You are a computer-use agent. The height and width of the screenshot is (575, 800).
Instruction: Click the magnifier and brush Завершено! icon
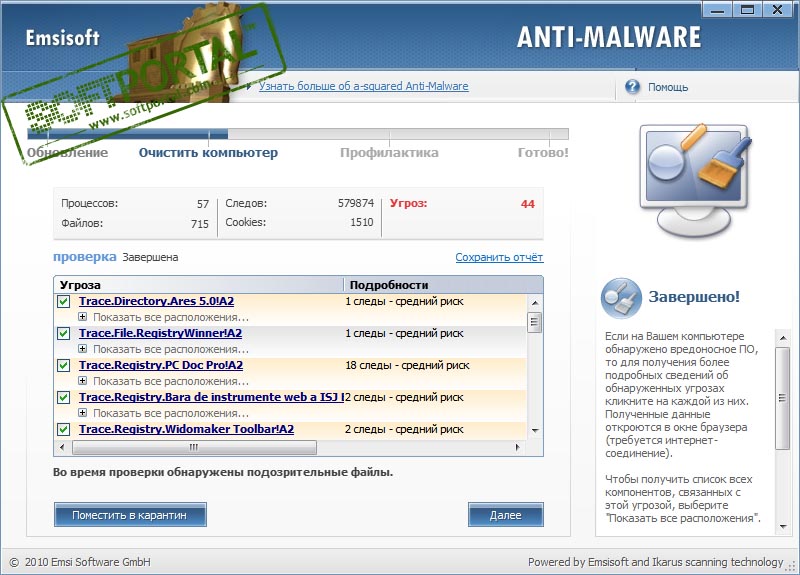coord(621,298)
